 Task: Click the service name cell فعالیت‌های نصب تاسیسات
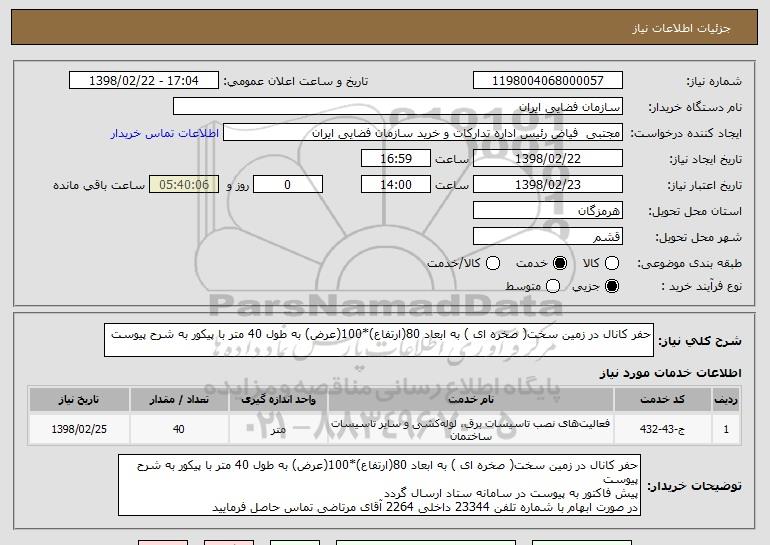pyautogui.click(x=470, y=429)
